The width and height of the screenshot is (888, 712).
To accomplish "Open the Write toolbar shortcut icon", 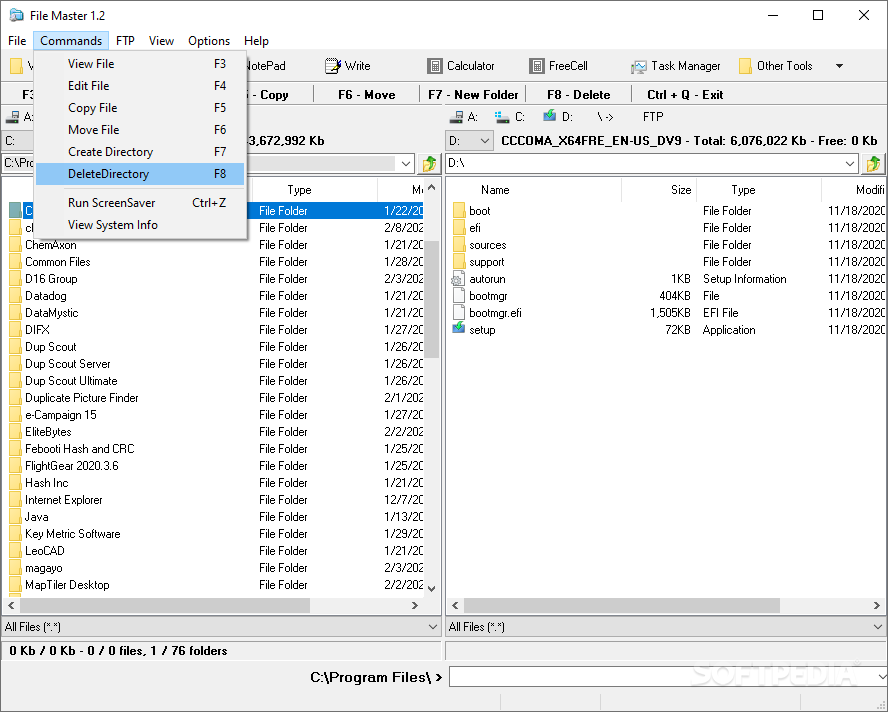I will (333, 66).
